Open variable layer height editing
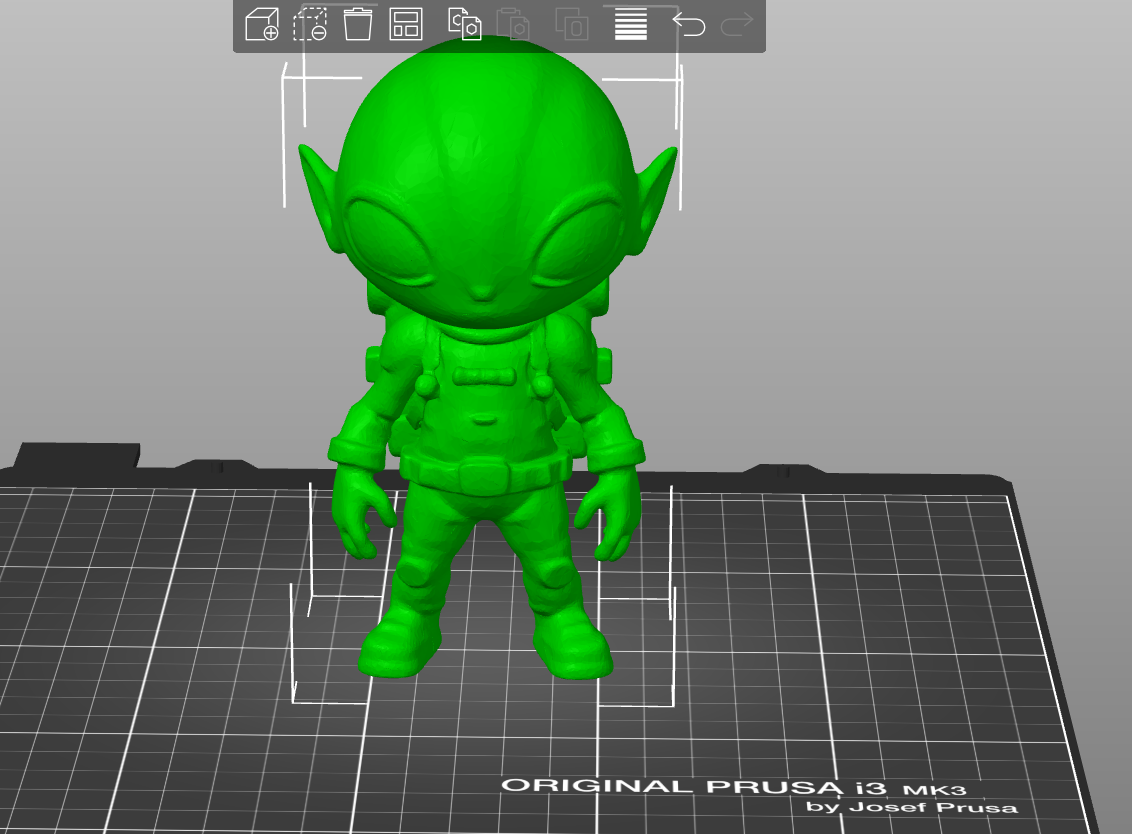 point(630,24)
